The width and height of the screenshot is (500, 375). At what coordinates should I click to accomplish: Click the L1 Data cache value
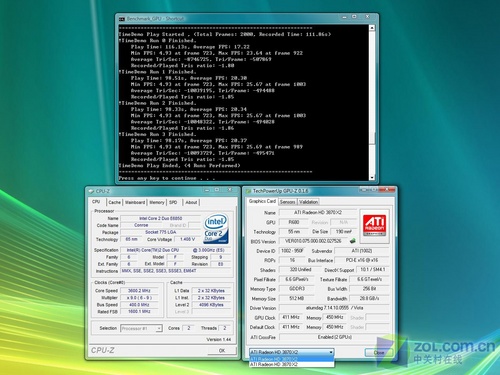pyautogui.click(x=211, y=291)
